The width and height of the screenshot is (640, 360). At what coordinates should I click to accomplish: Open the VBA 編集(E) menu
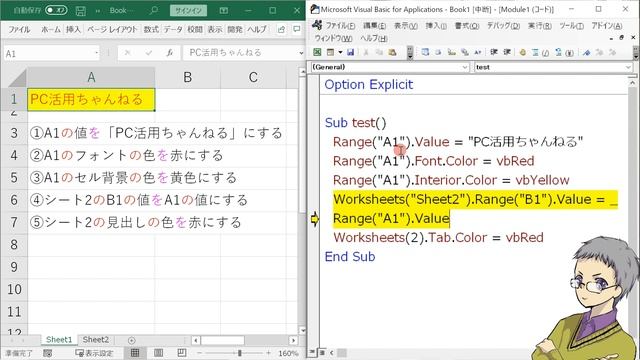coord(374,26)
